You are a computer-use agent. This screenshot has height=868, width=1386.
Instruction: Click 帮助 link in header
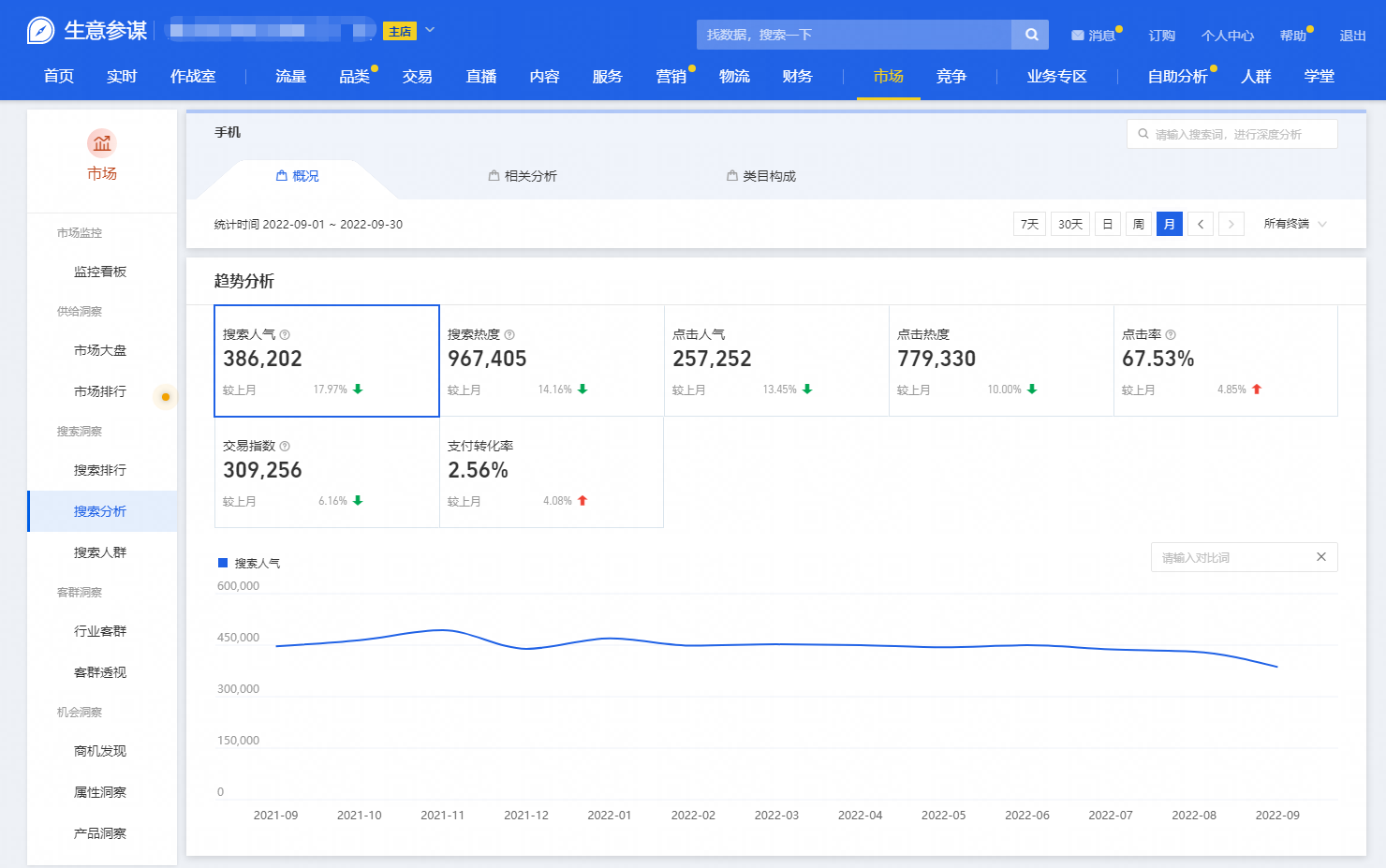tap(1293, 36)
